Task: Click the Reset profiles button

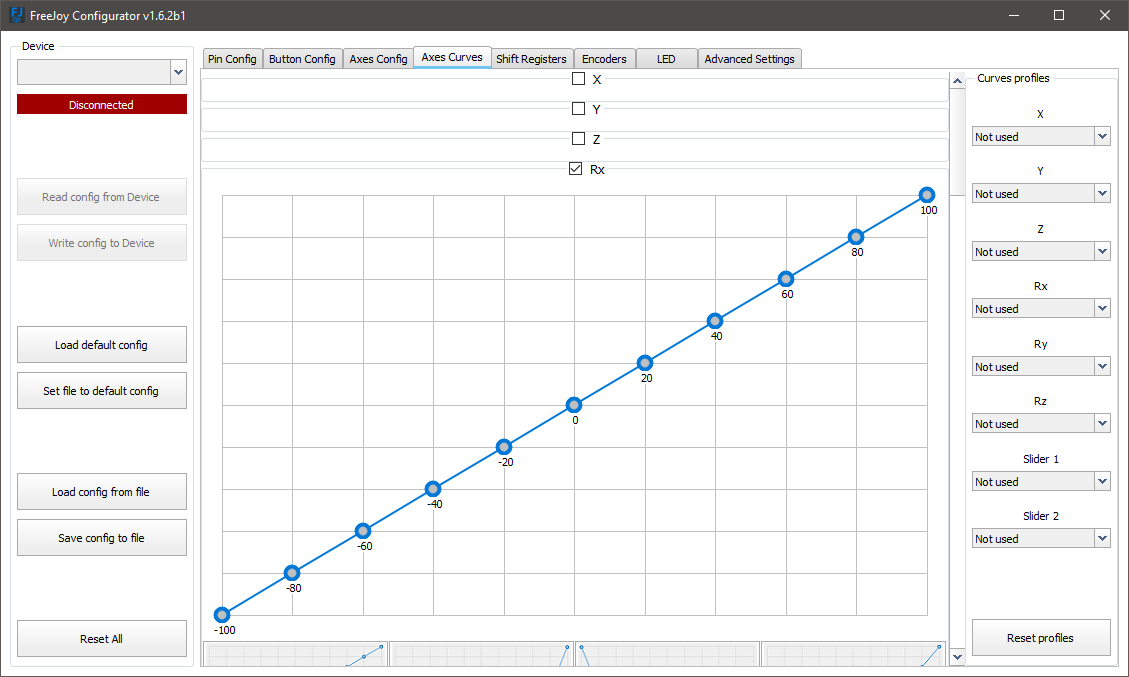Action: pos(1040,638)
